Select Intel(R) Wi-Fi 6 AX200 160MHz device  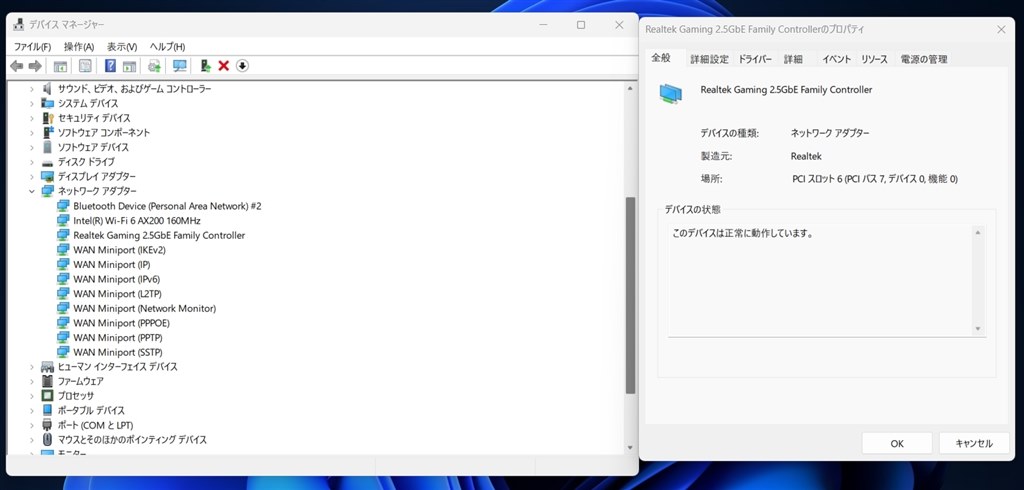tap(136, 221)
